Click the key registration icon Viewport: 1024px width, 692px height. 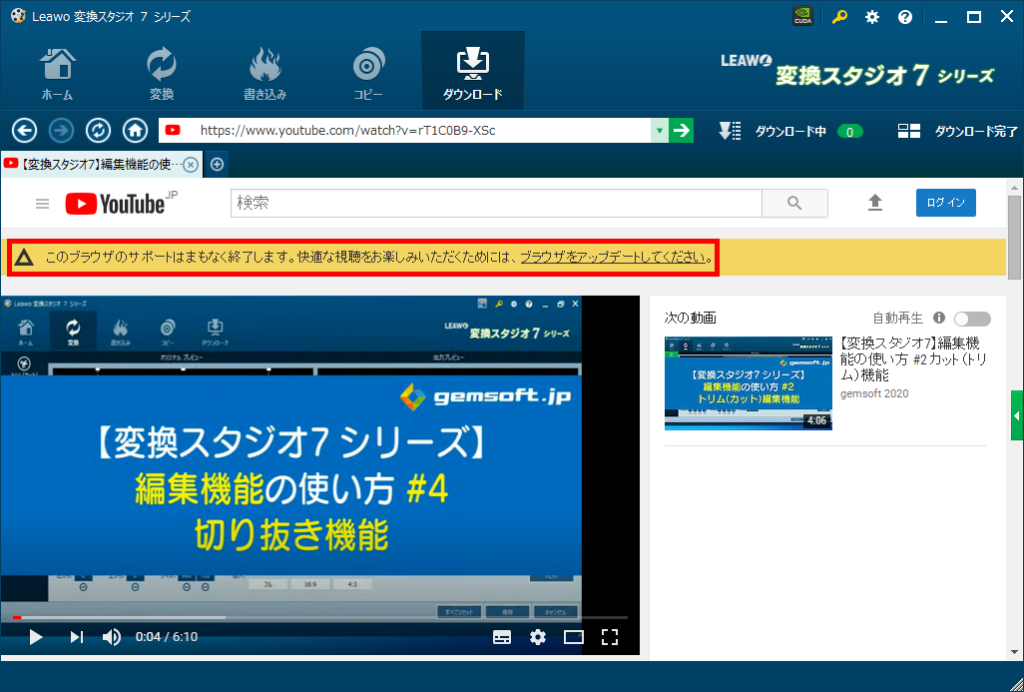click(x=840, y=17)
